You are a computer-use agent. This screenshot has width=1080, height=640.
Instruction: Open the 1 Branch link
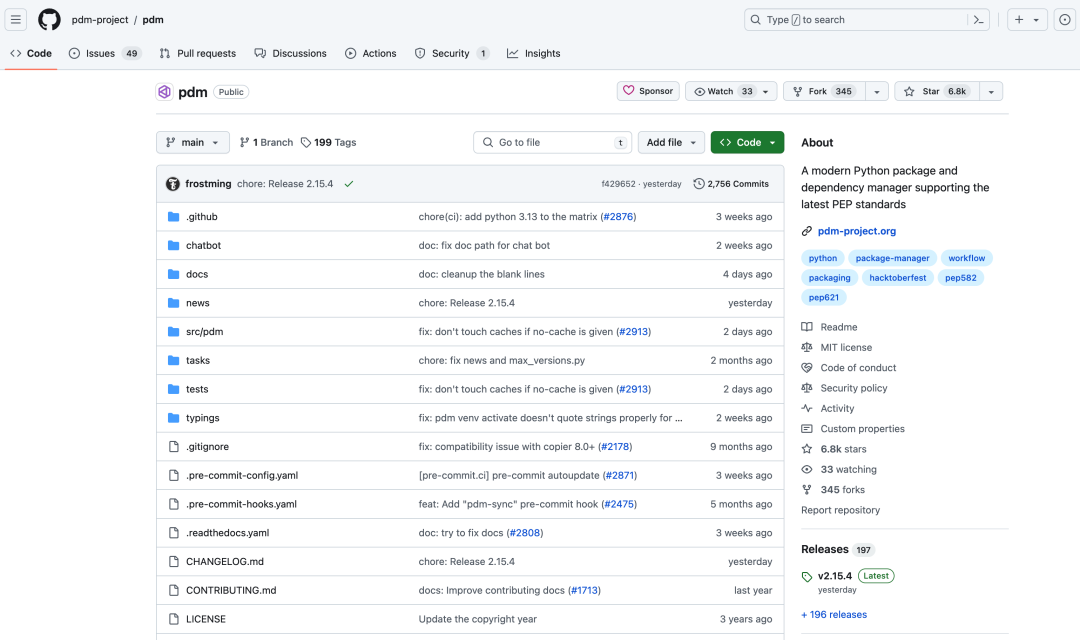[266, 143]
